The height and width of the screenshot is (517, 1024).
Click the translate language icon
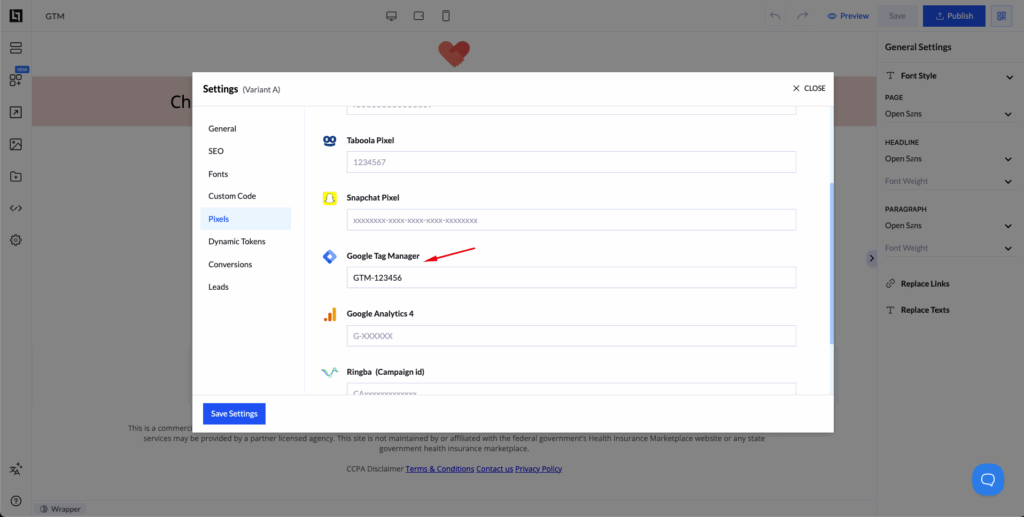(16, 469)
